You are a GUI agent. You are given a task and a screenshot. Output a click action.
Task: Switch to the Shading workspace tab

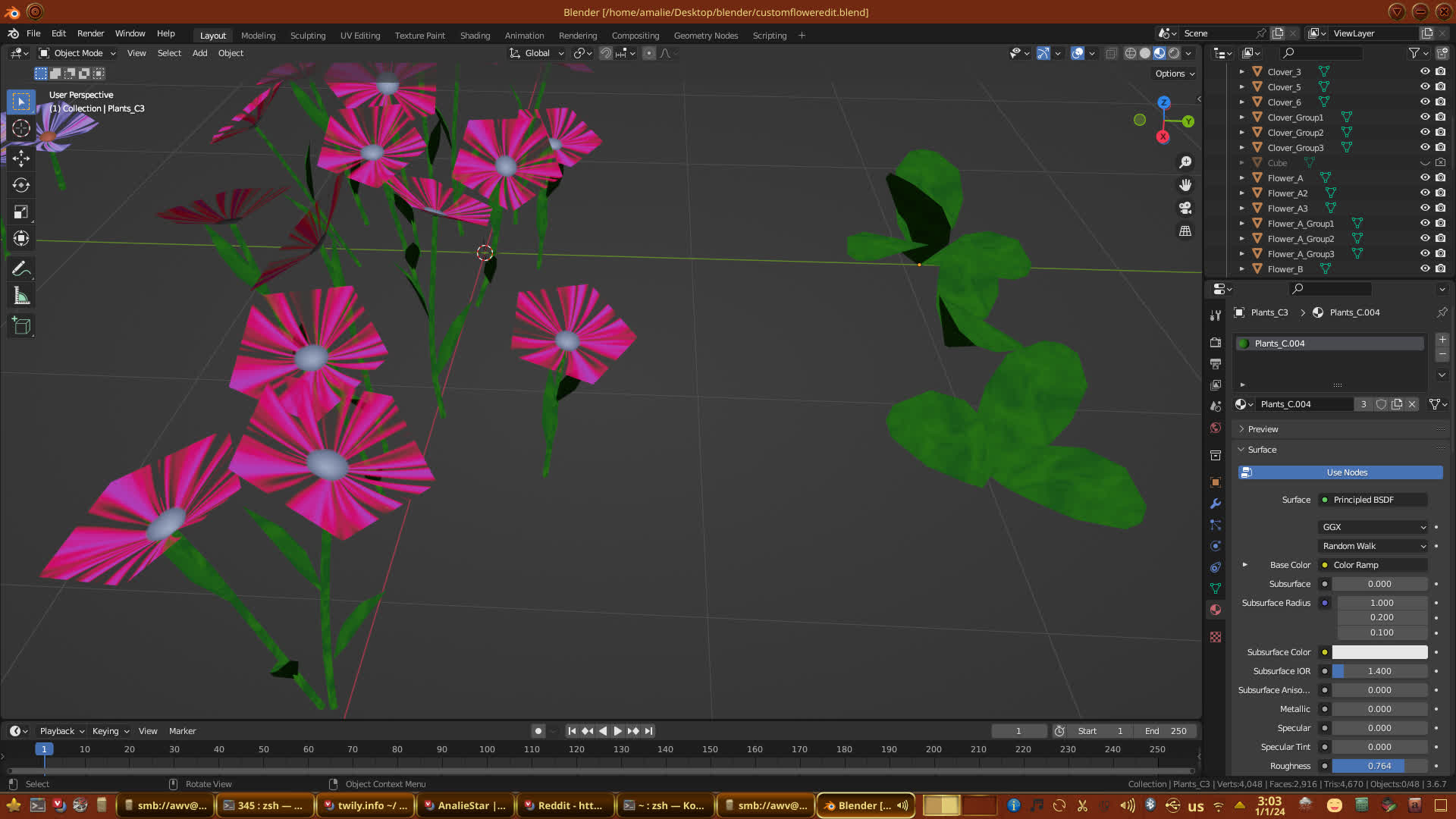point(475,35)
